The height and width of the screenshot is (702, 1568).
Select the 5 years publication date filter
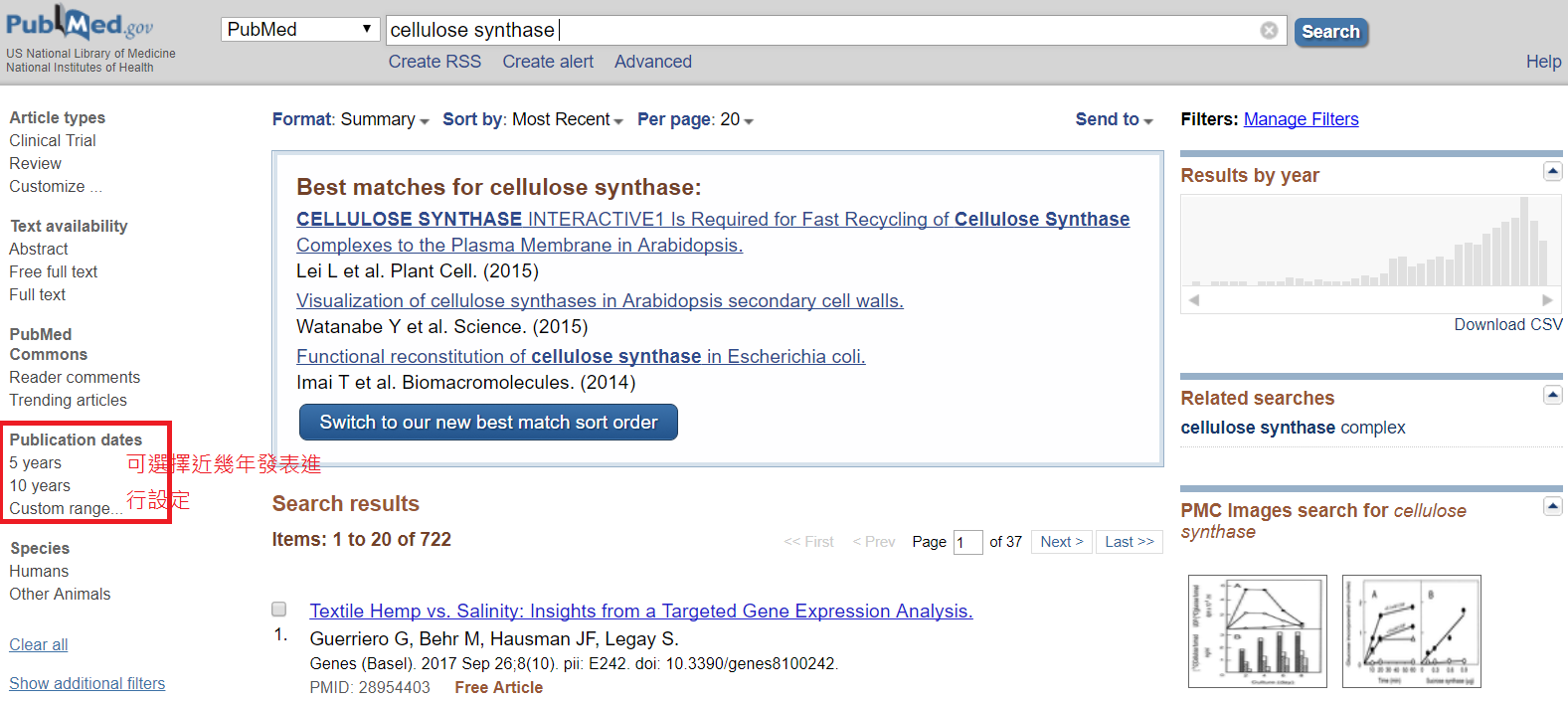point(36,463)
